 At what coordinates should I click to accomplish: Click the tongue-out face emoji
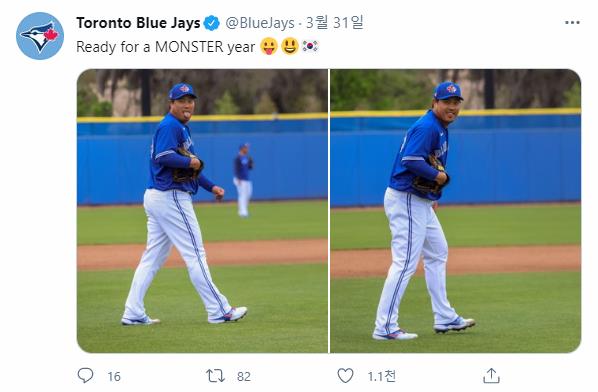(269, 47)
